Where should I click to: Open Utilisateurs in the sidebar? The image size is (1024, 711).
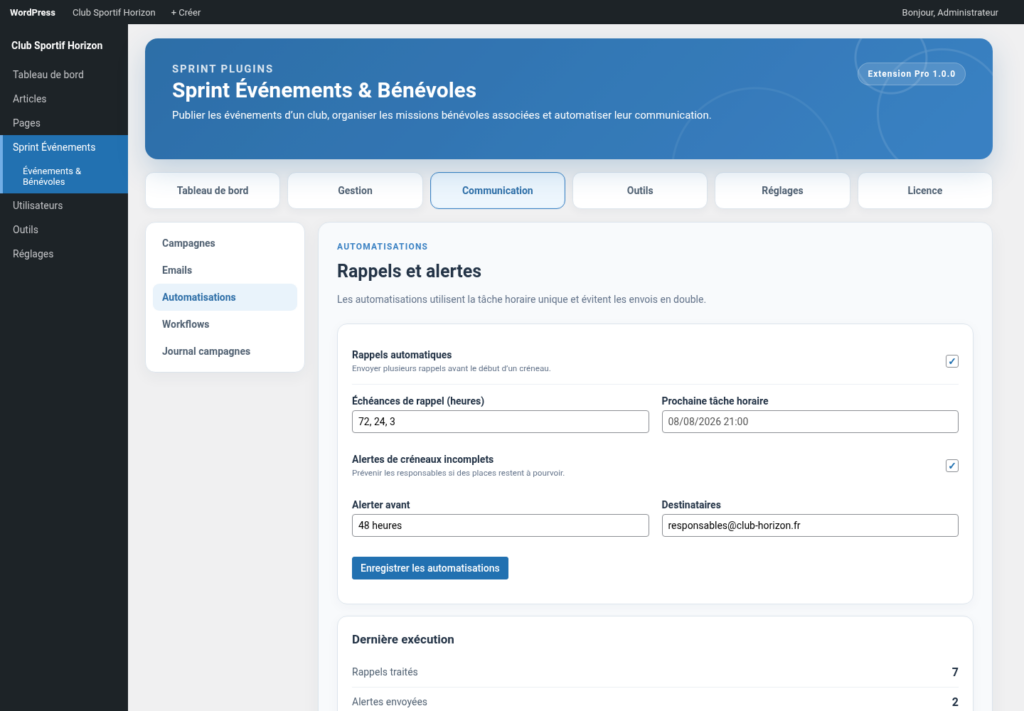coord(64,205)
